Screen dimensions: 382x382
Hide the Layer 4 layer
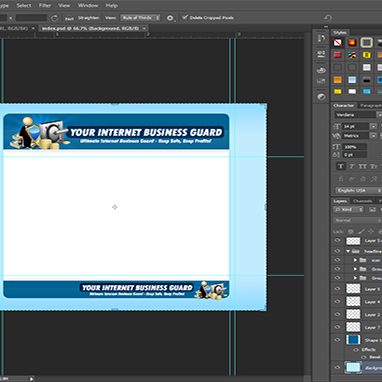tap(337, 301)
